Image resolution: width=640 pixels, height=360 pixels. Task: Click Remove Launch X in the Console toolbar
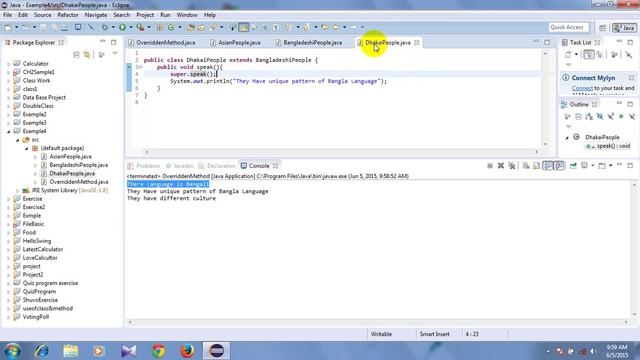pyautogui.click(x=501, y=166)
